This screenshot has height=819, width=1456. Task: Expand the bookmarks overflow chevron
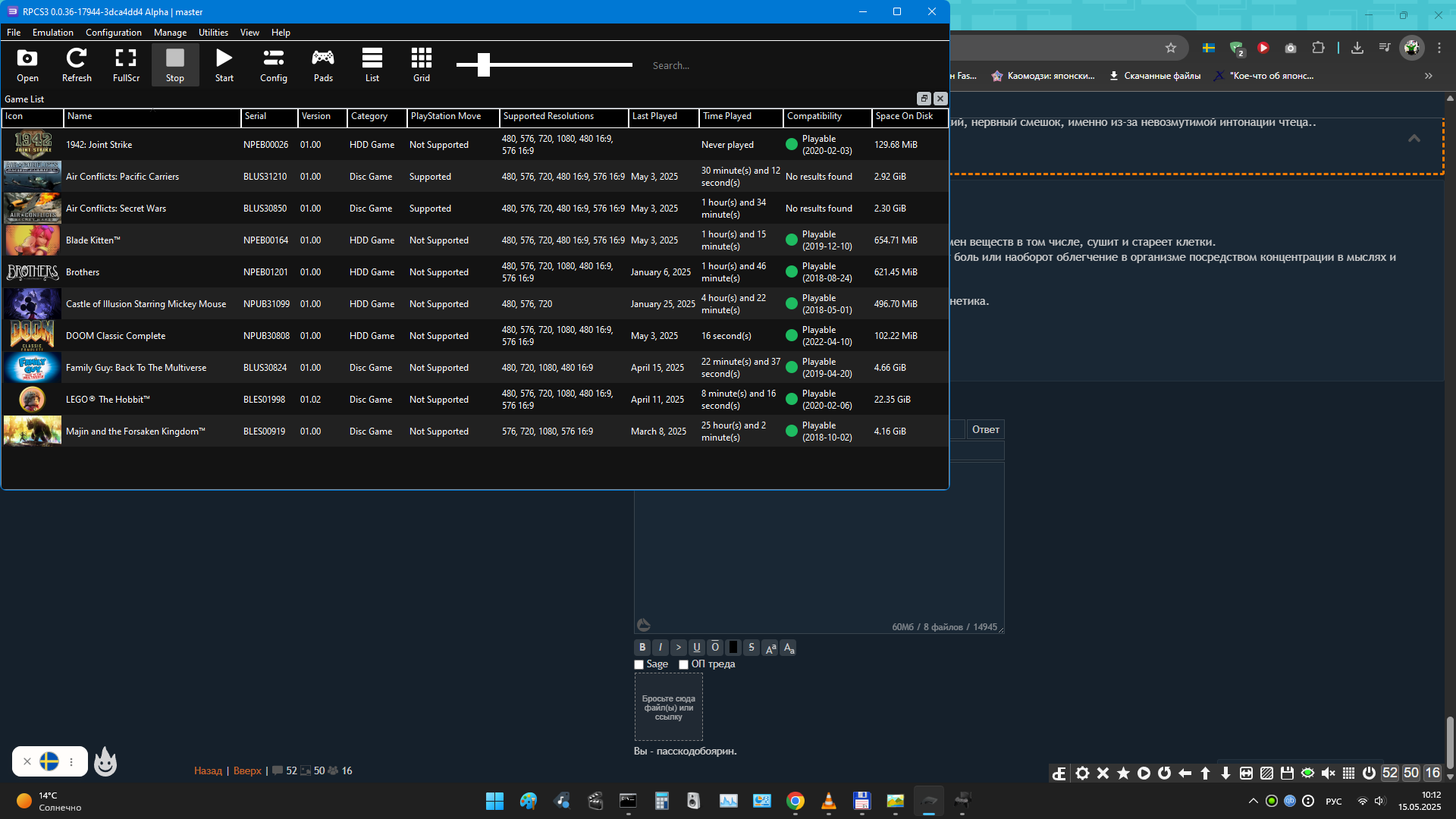(1429, 76)
